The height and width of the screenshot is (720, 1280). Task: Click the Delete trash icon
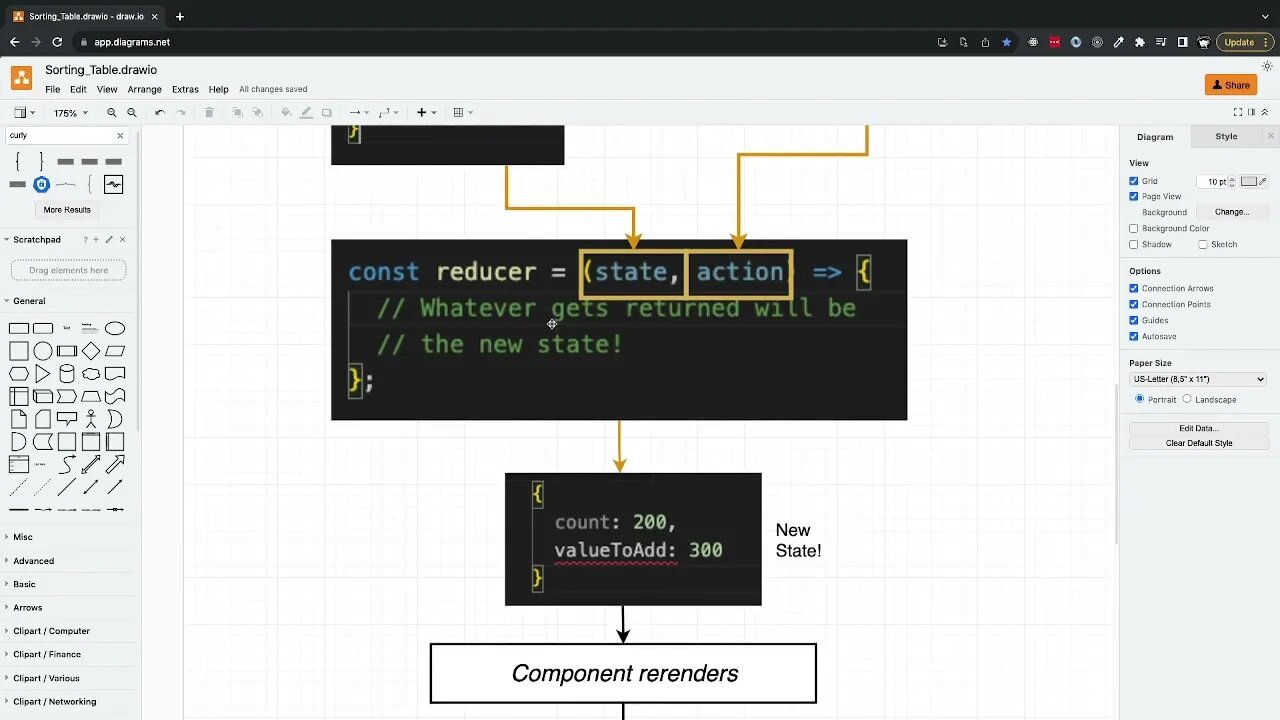tap(209, 113)
